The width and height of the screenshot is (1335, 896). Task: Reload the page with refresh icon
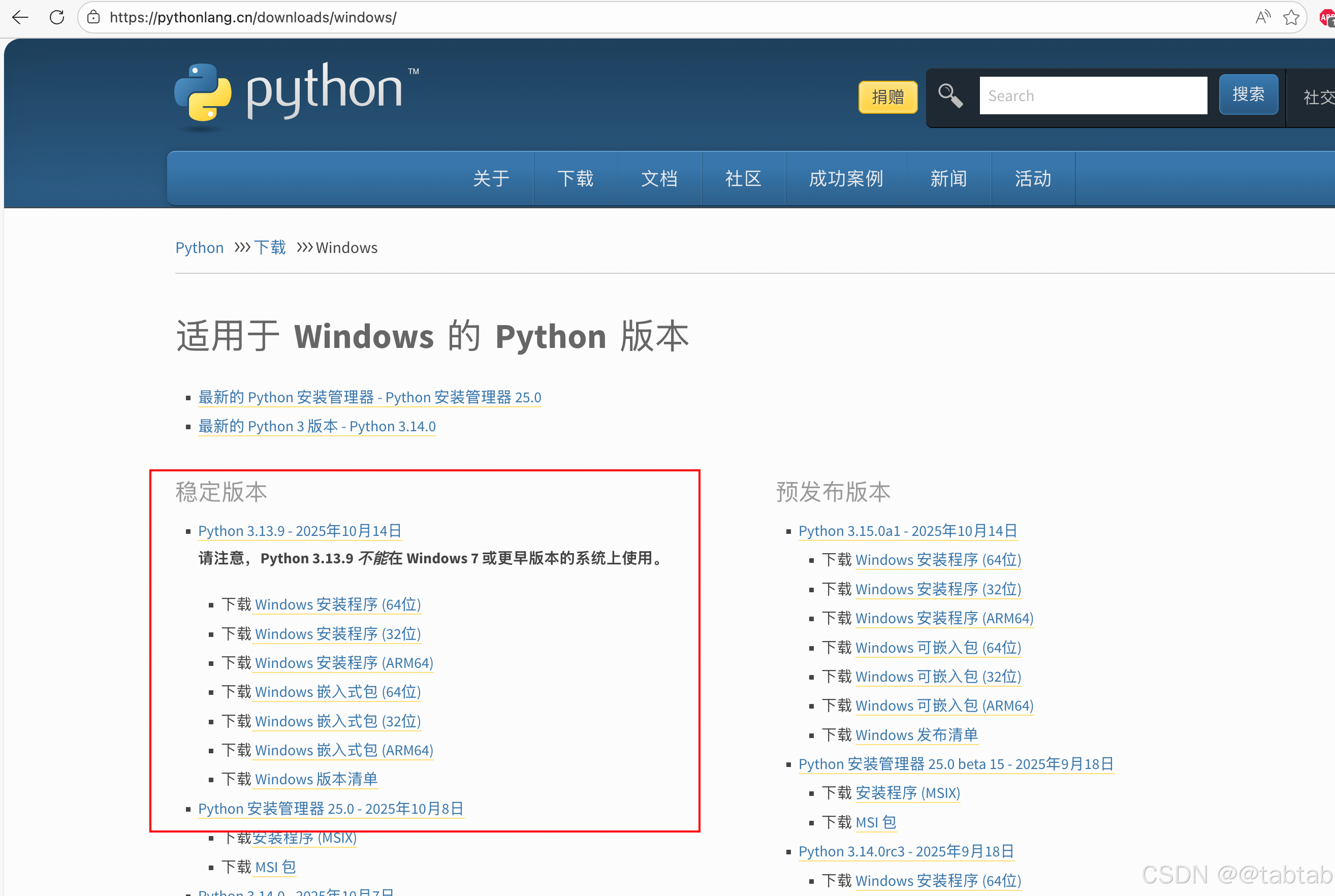(x=56, y=17)
